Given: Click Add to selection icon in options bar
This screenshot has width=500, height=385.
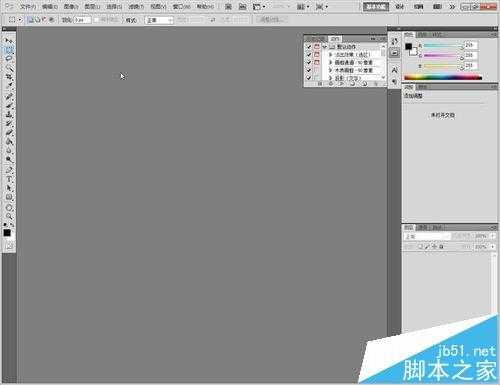Looking at the screenshot, I should coord(38,20).
